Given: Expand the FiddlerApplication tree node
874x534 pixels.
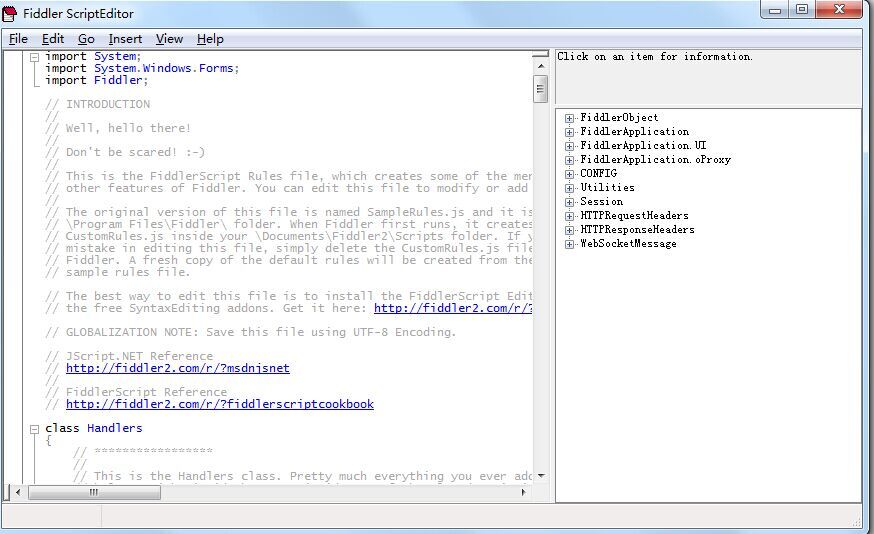Looking at the screenshot, I should tap(569, 132).
